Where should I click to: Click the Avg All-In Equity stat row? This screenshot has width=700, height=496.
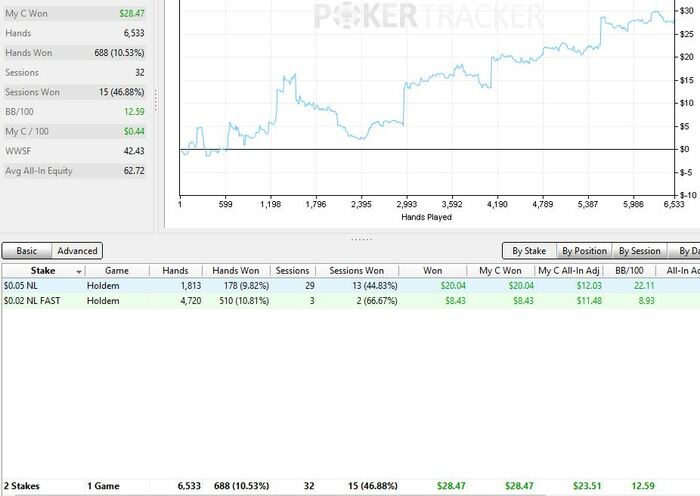75,171
